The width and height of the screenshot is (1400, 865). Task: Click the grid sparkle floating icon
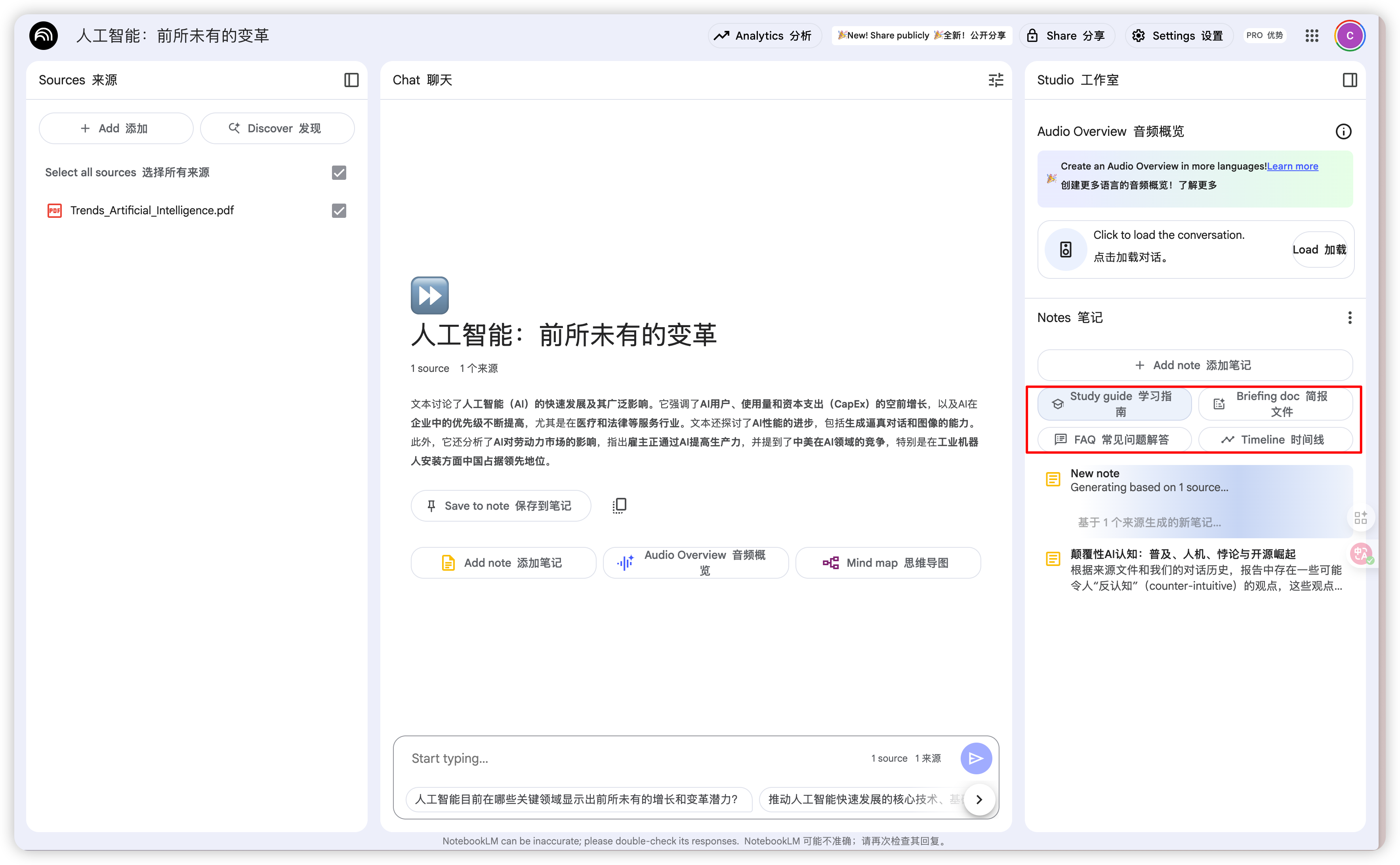point(1360,518)
